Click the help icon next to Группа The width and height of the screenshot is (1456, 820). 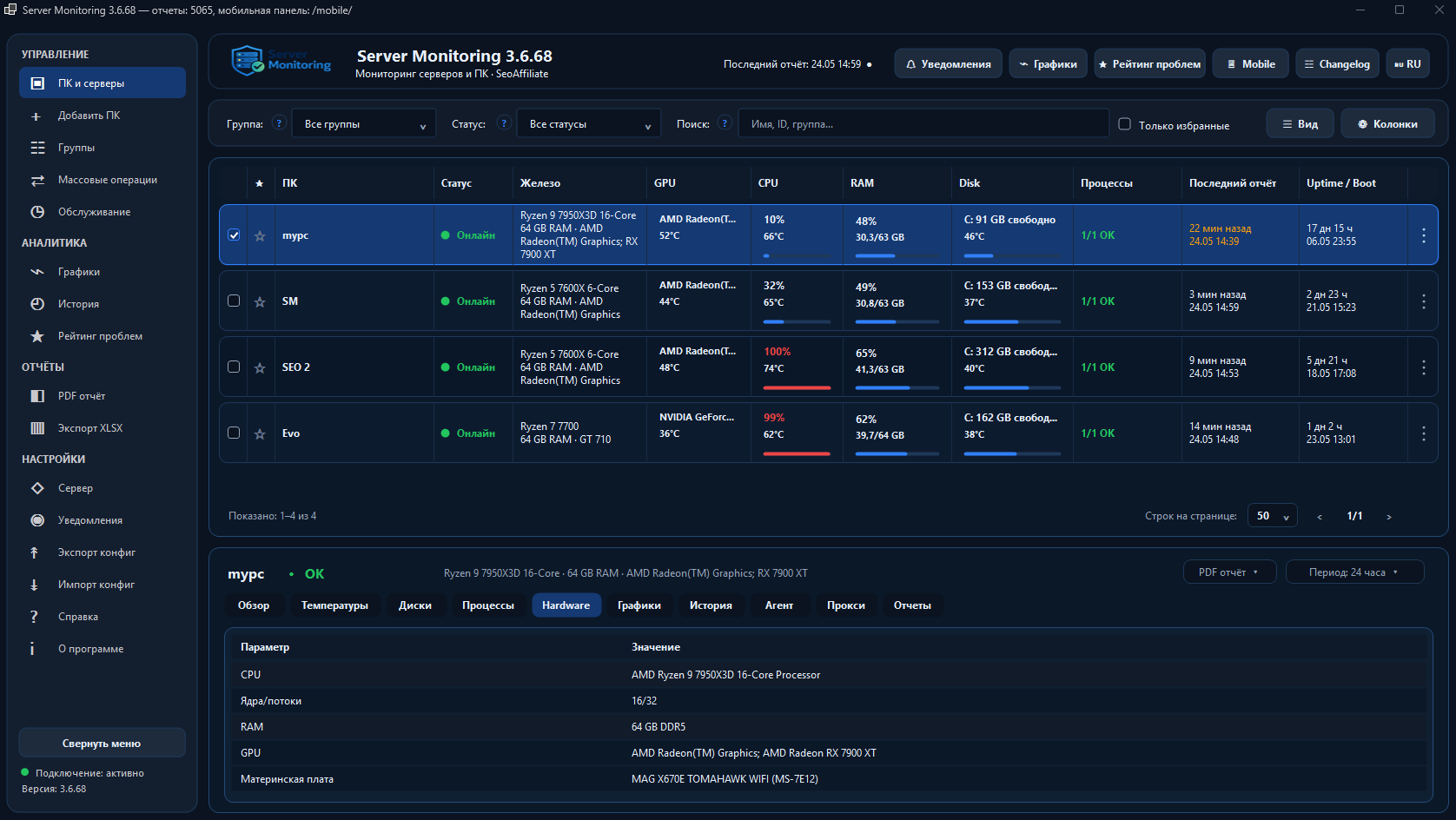(279, 123)
